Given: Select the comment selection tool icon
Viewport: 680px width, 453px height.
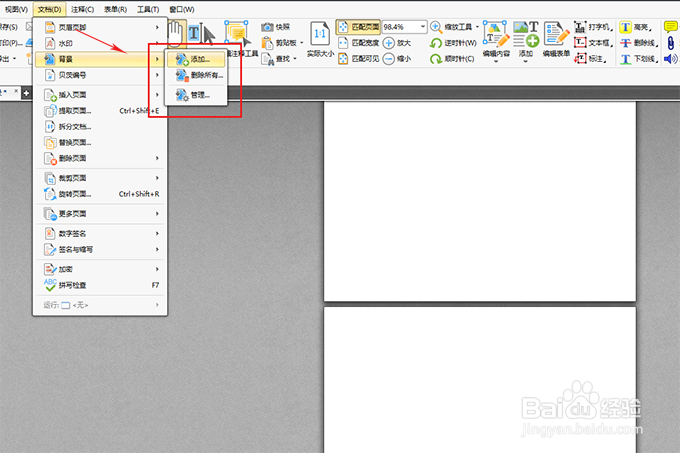Looking at the screenshot, I should tap(237, 33).
